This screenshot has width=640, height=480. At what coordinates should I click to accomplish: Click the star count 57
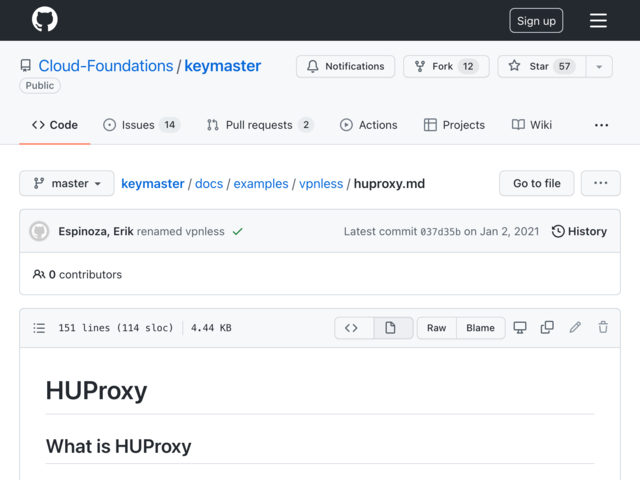coord(564,66)
